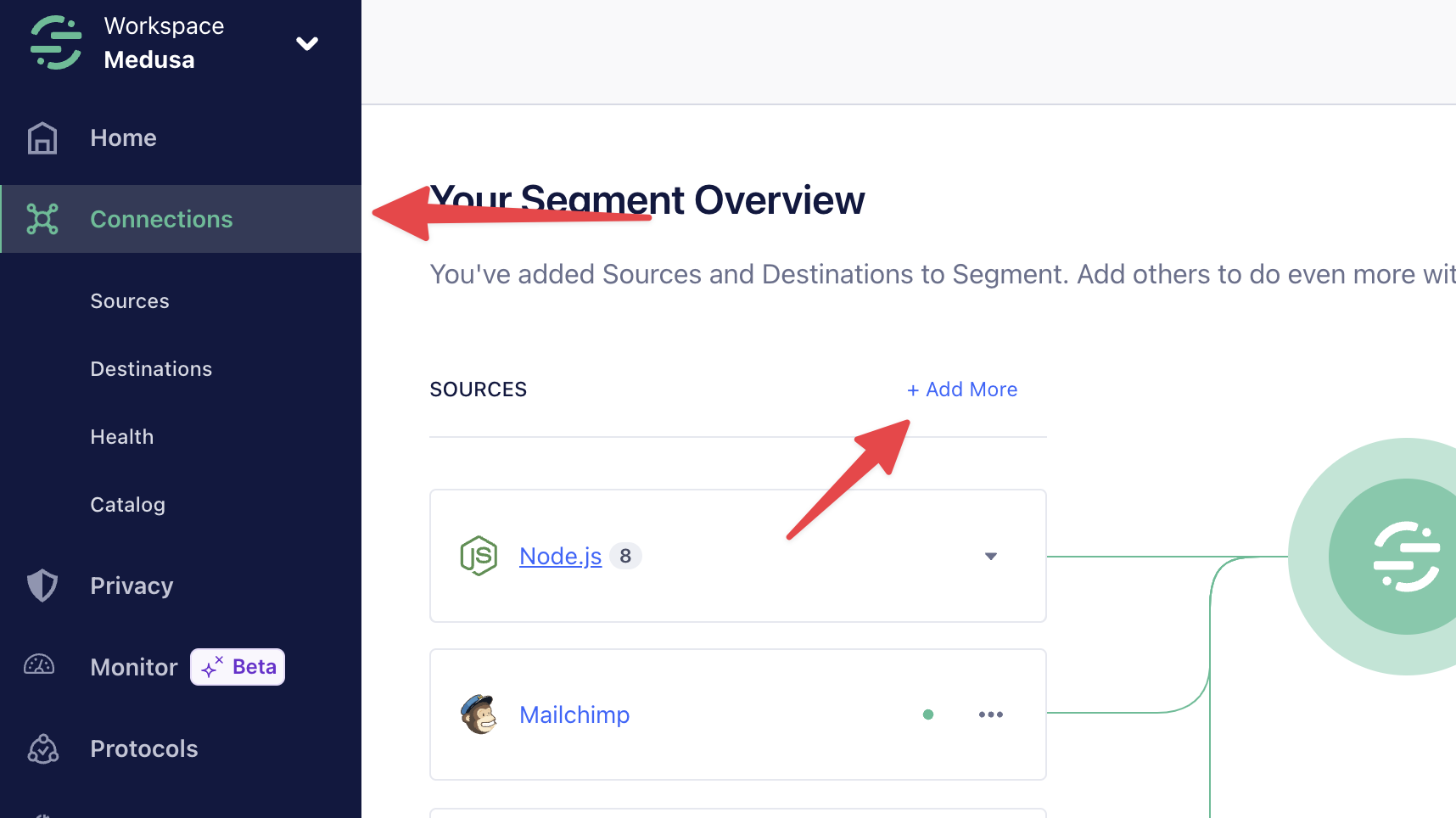Click the Mailchimp monkey icon
This screenshot has width=1456, height=818.
tap(479, 714)
